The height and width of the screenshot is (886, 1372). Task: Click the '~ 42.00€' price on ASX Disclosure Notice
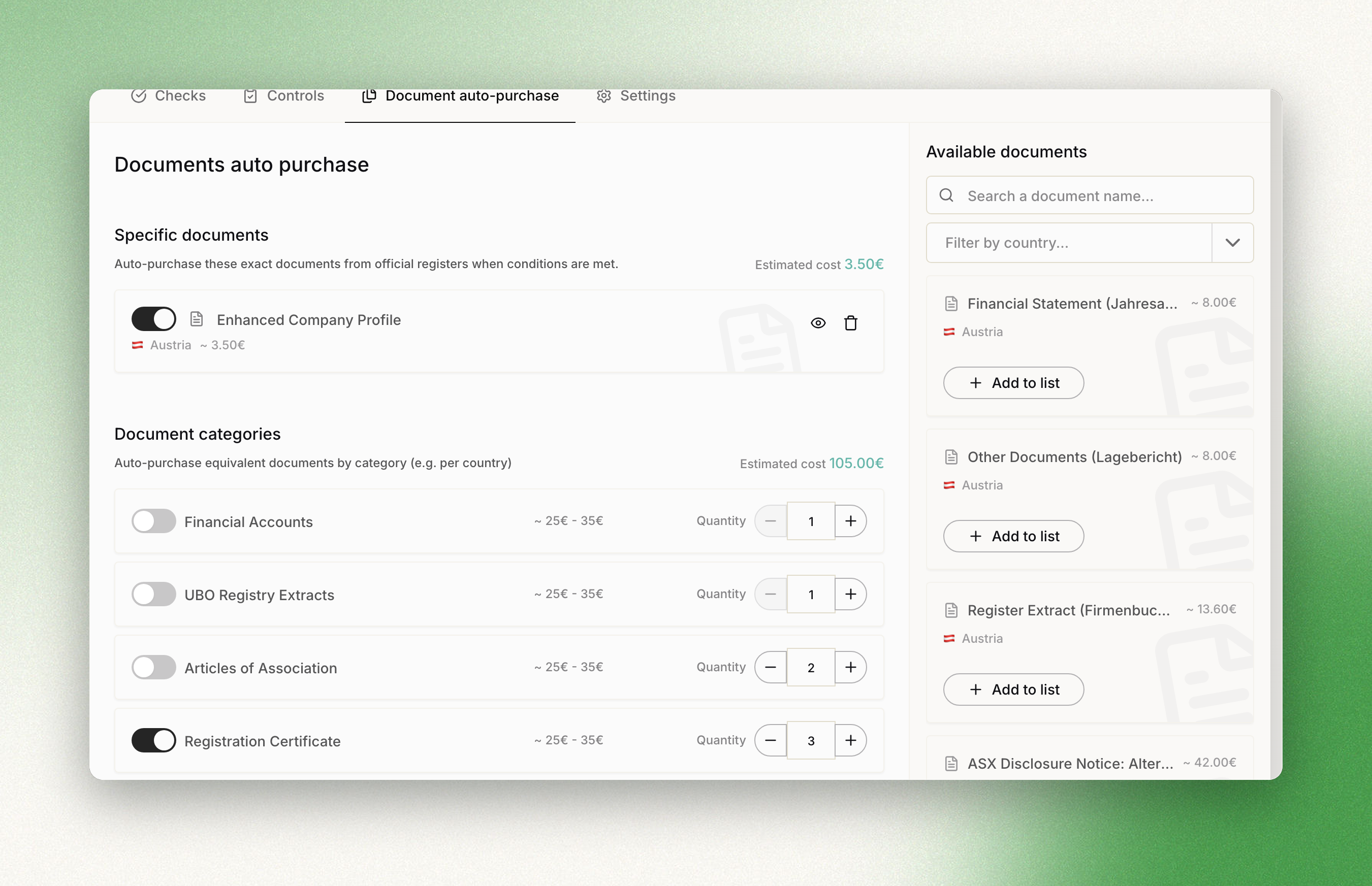1210,763
